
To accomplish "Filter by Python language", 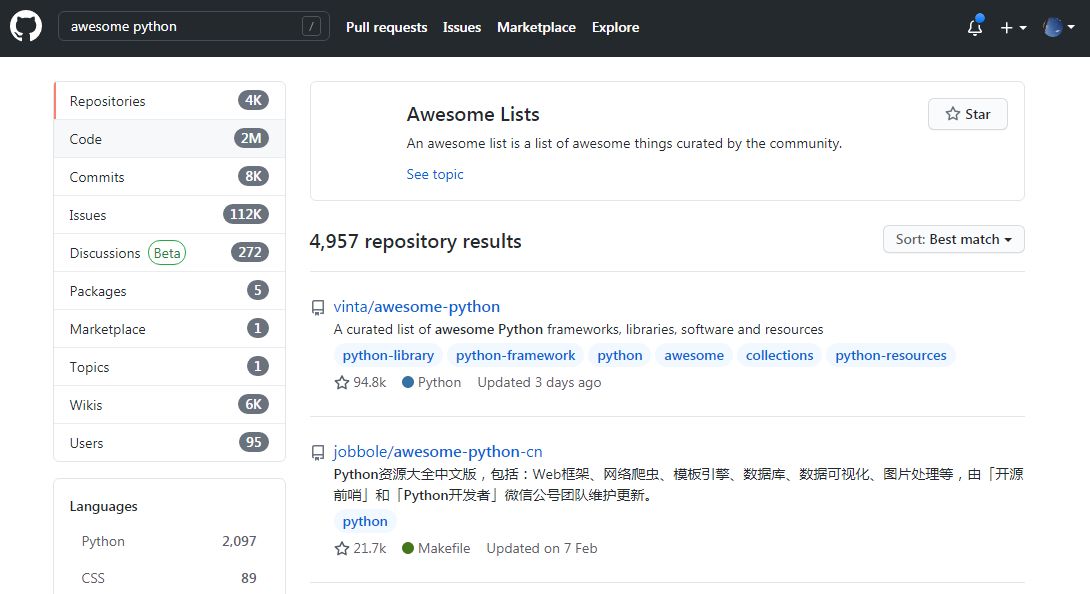I will (x=169, y=541).
